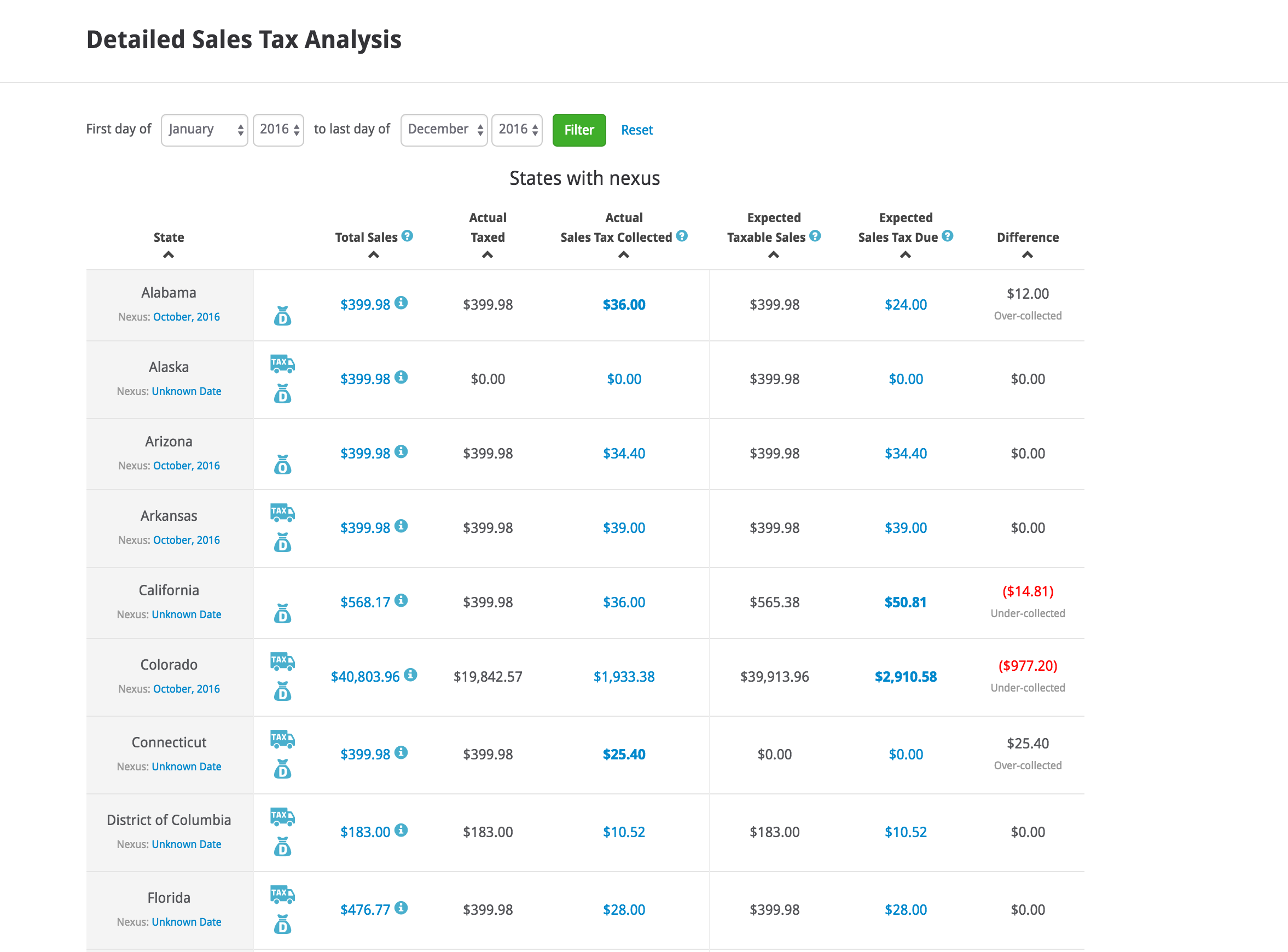
Task: Open the info tooltip on Alabama's total sales
Action: pos(402,302)
